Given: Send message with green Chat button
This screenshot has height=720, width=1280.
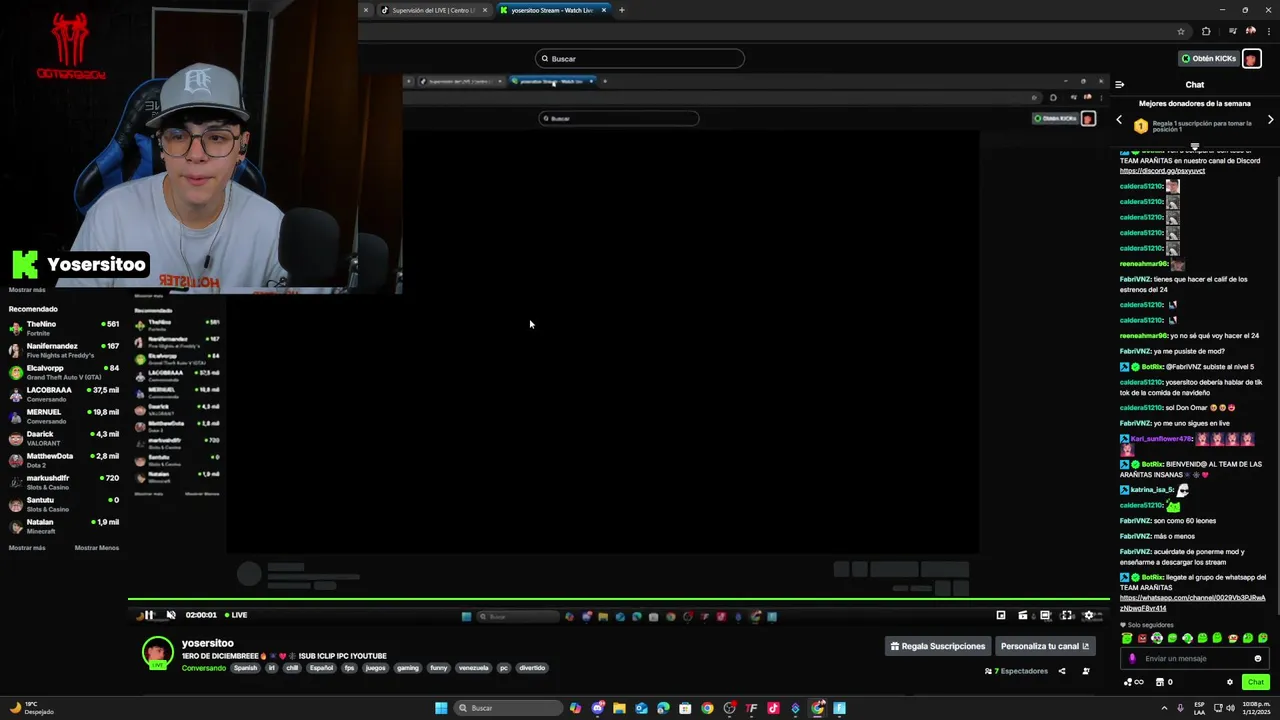Looking at the screenshot, I should [x=1256, y=682].
